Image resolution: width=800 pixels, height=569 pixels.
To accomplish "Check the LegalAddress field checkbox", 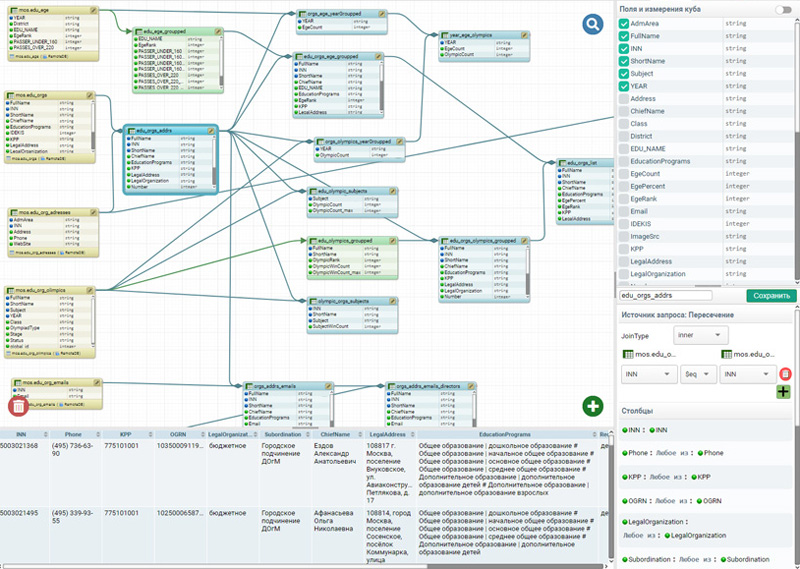I will coord(623,262).
